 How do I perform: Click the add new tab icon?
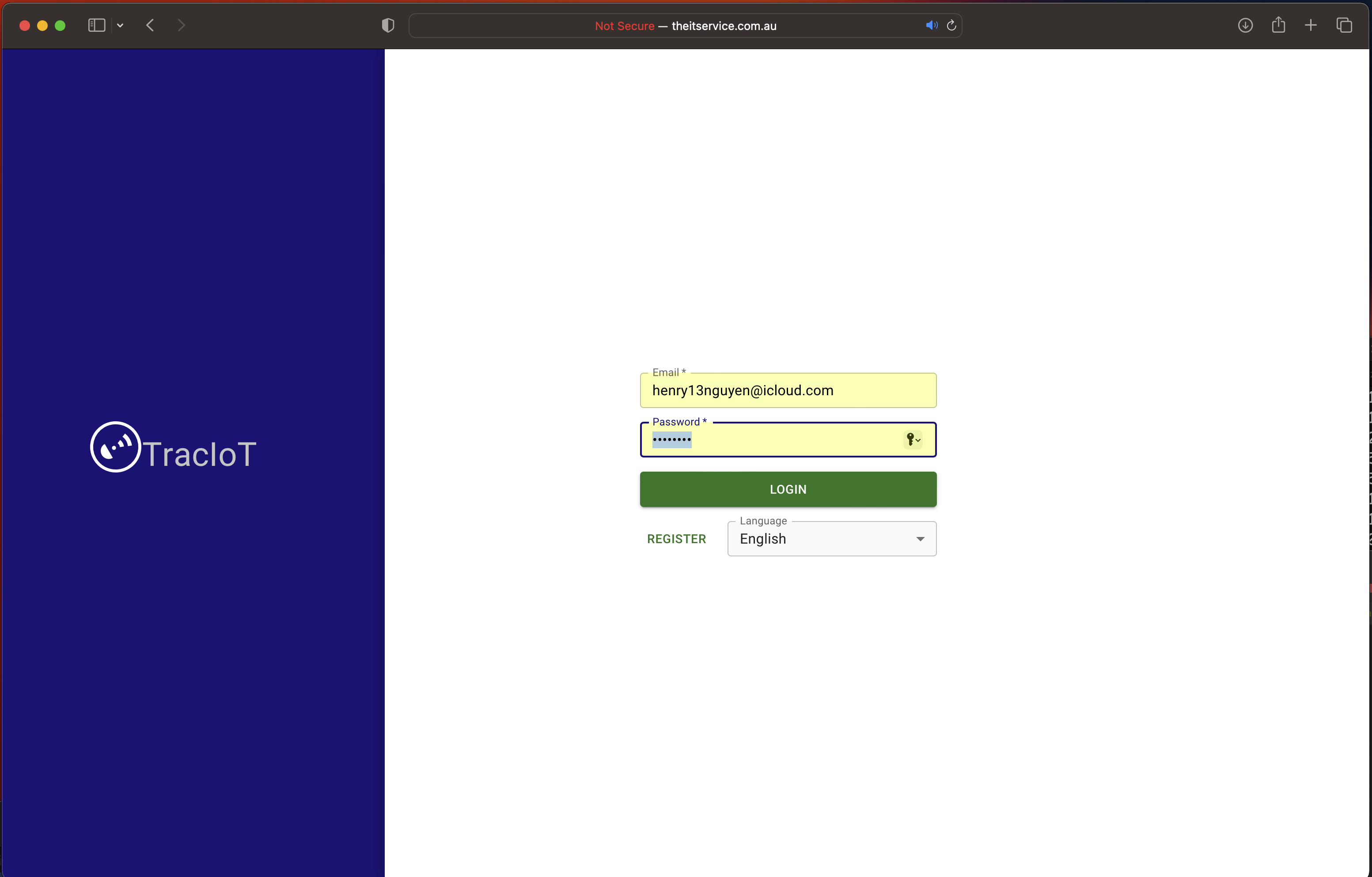click(x=1311, y=25)
